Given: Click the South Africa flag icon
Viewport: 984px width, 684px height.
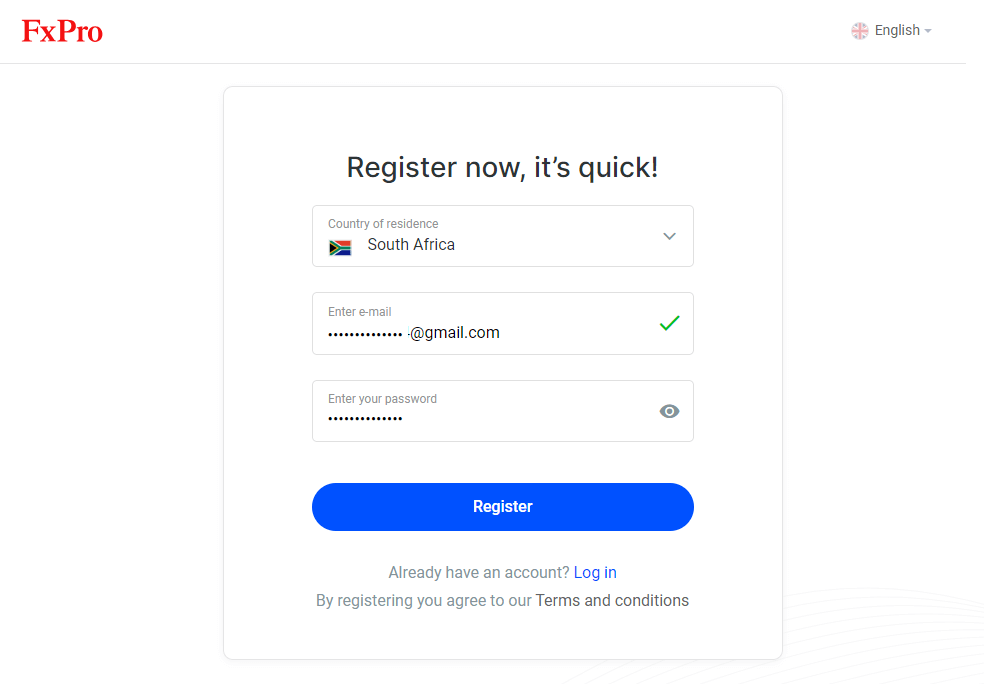Looking at the screenshot, I should (x=340, y=247).
